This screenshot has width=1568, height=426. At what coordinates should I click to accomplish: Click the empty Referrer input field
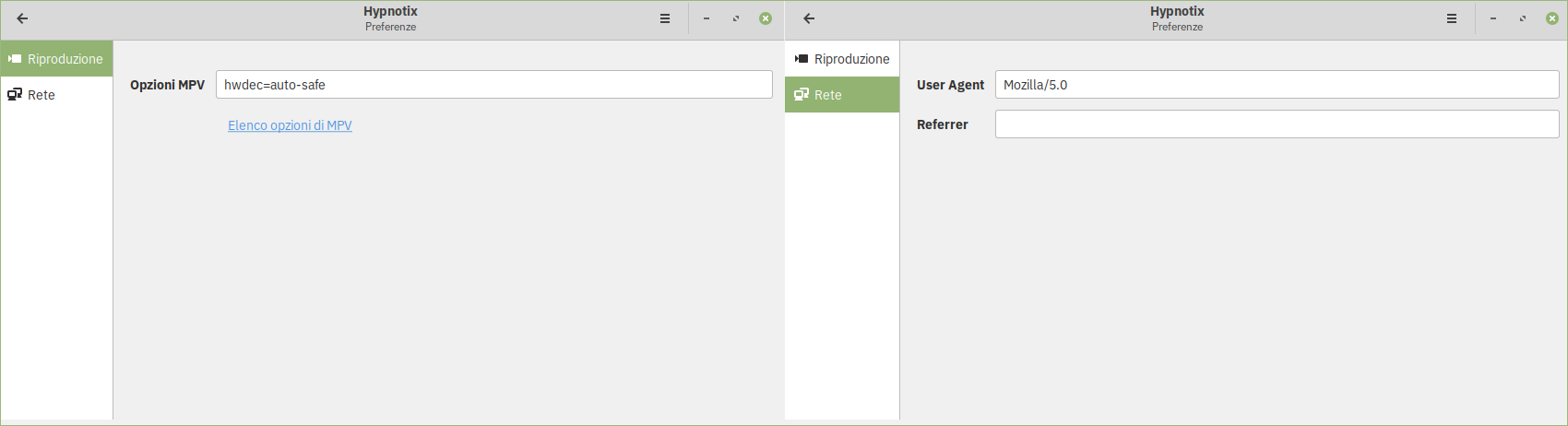[1277, 124]
